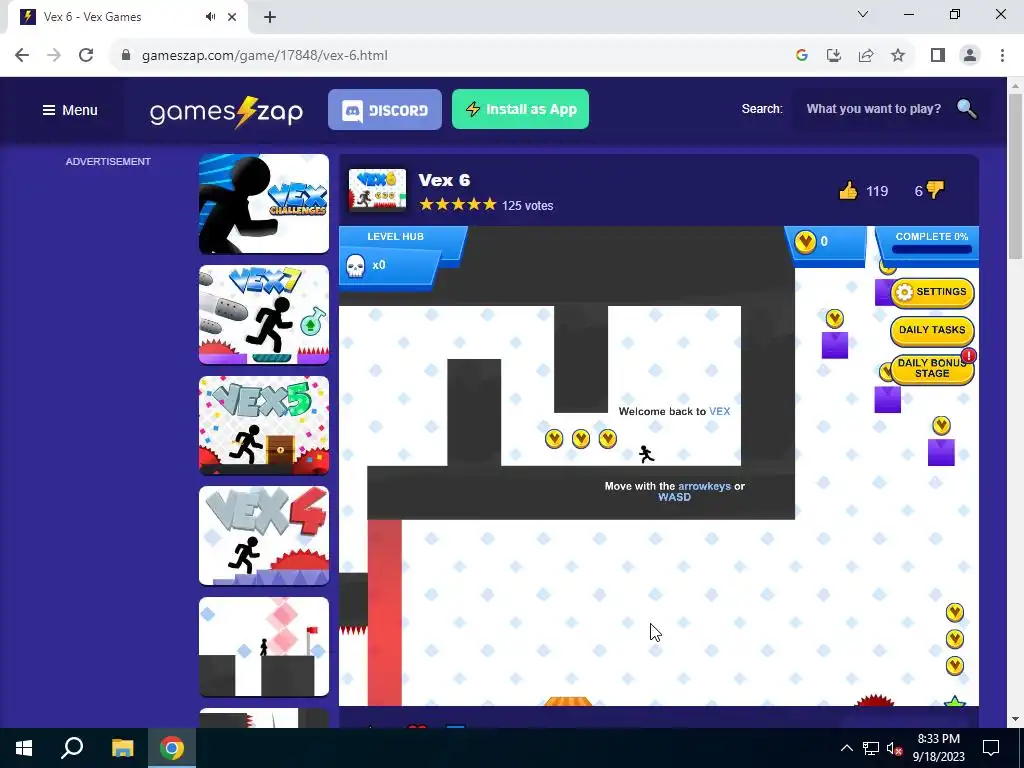Click the search magnifier icon
This screenshot has width=1024, height=768.
(x=967, y=109)
